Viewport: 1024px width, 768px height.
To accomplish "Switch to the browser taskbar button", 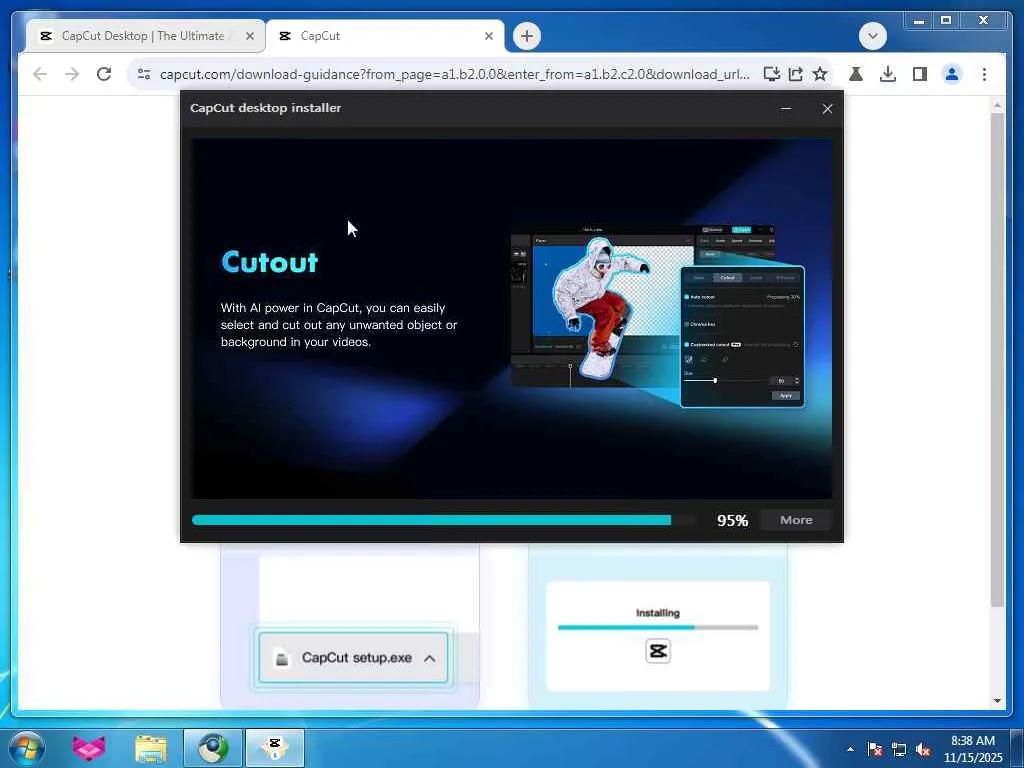I will click(213, 748).
